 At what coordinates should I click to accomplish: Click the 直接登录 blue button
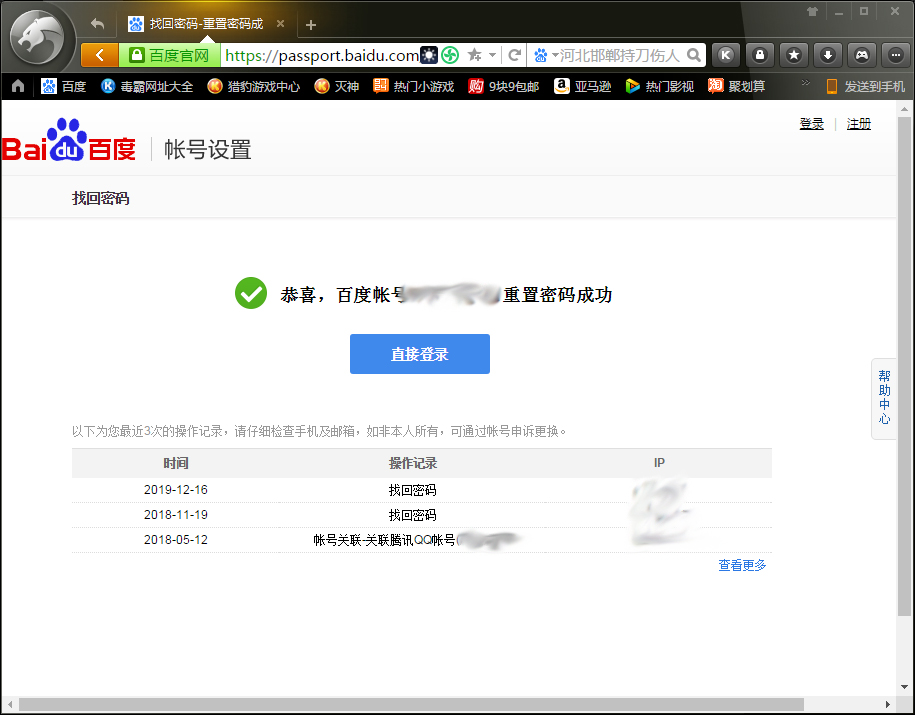[x=419, y=353]
